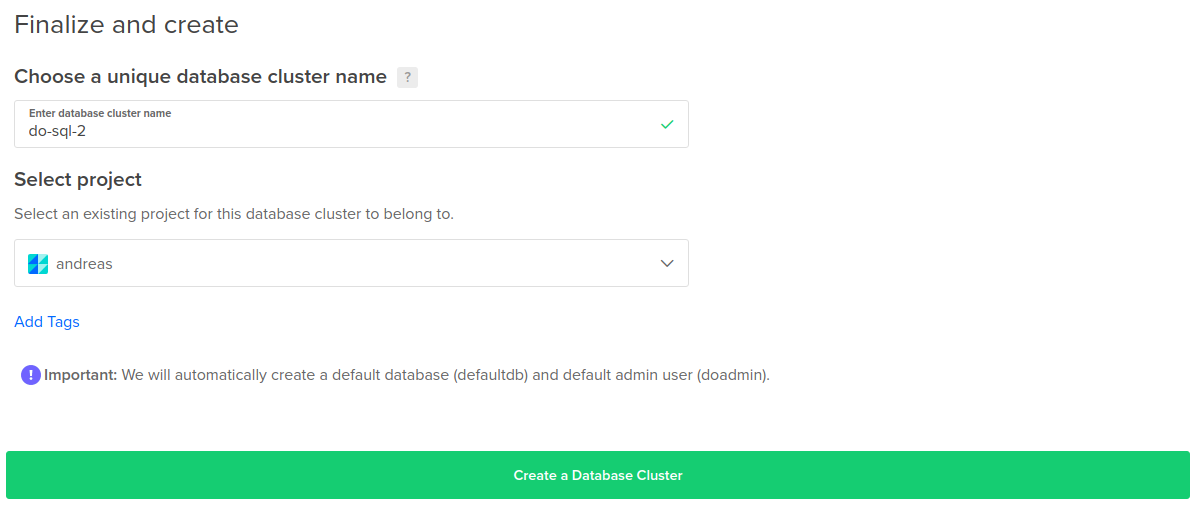This screenshot has height=505, width=1196.
Task: Click the andreas project name text
Action: 85,264
